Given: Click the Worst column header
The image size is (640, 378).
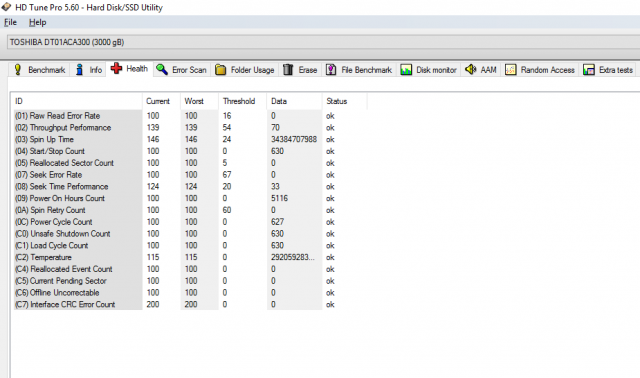Looking at the screenshot, I should pyautogui.click(x=199, y=101).
